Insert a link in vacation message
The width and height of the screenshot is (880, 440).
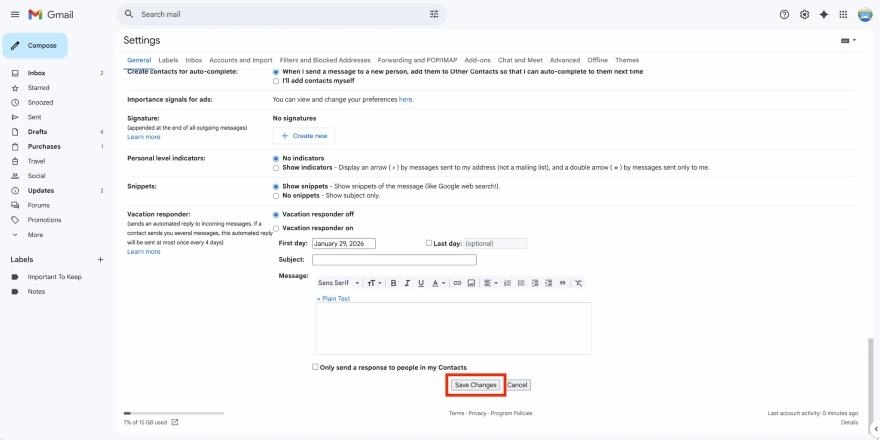pos(457,283)
